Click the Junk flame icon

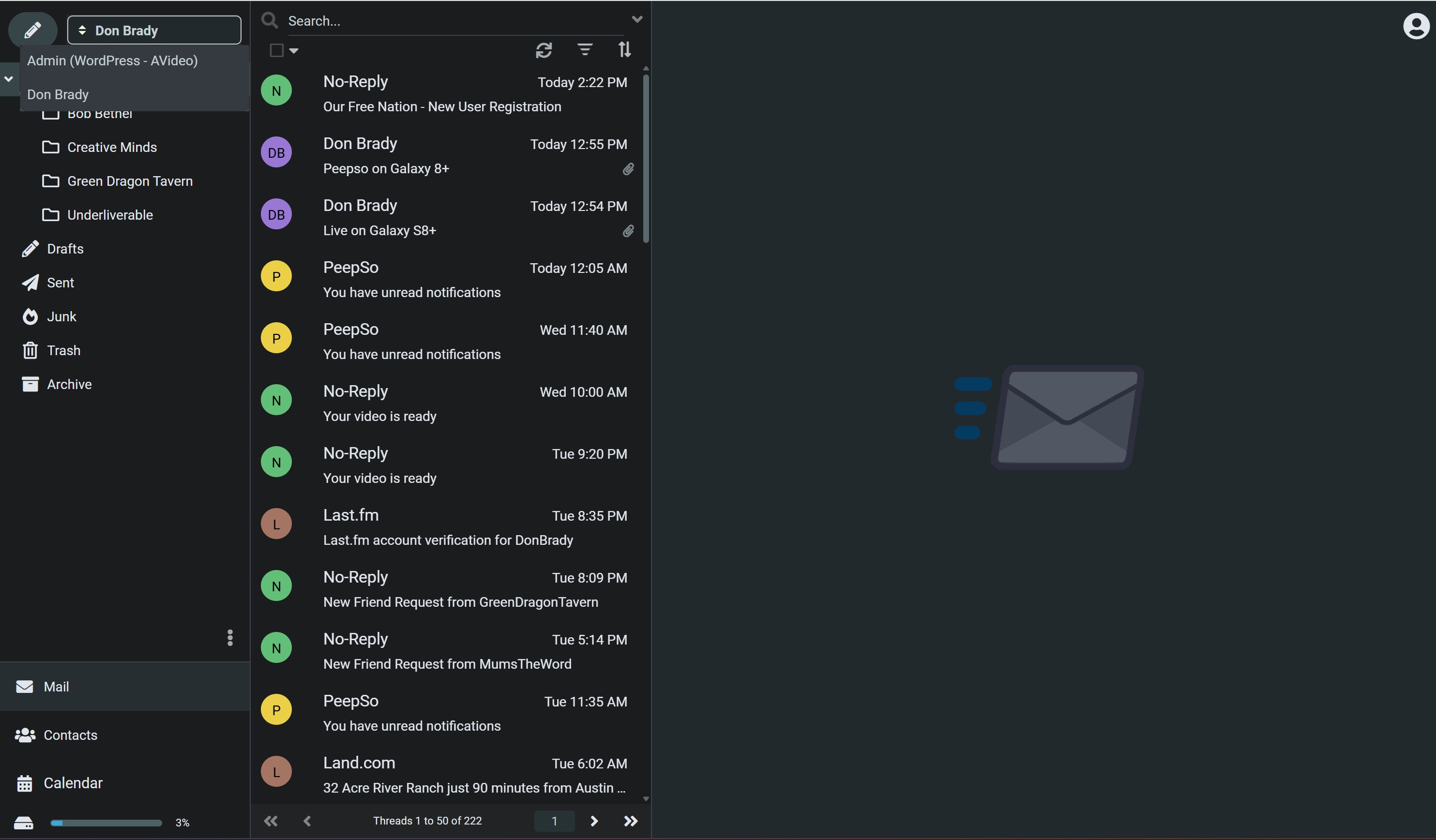click(x=30, y=316)
